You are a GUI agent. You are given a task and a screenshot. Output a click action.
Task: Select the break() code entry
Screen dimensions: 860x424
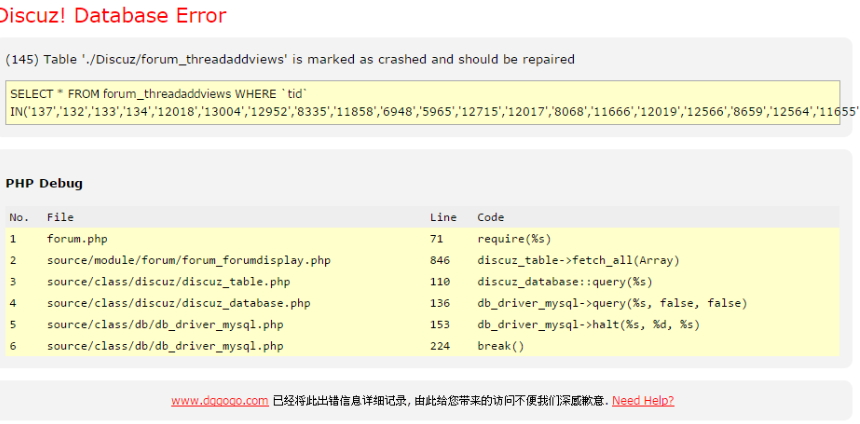[x=501, y=346]
